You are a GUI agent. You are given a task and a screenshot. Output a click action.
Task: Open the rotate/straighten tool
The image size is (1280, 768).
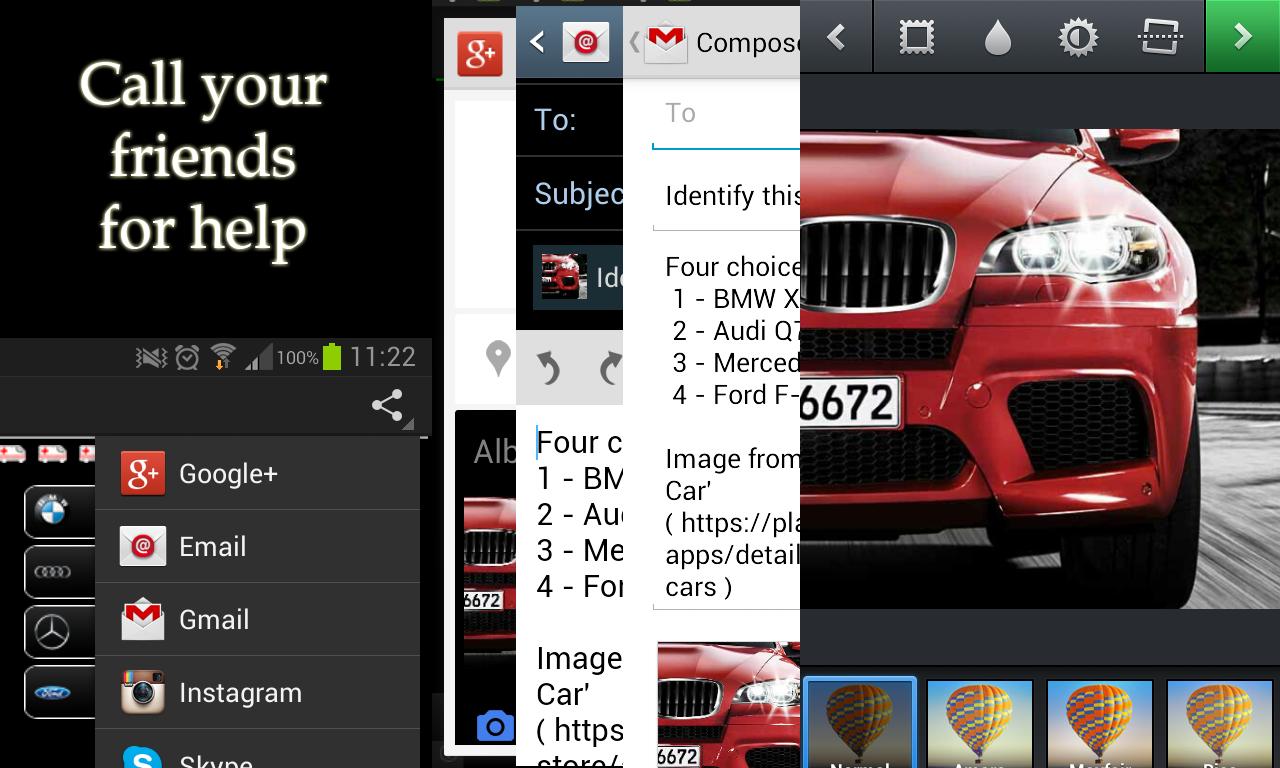(x=1160, y=37)
